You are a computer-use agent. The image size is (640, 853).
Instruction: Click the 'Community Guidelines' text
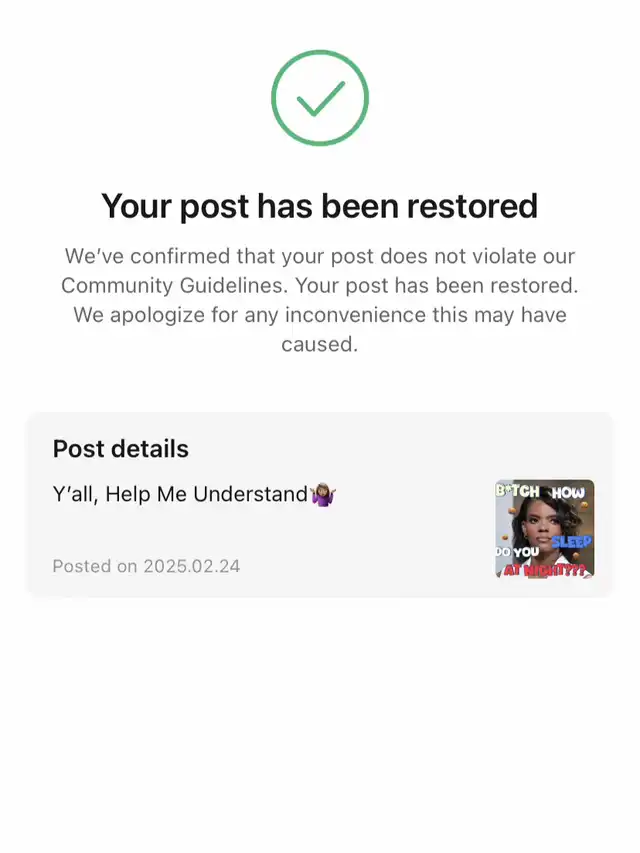(x=175, y=286)
